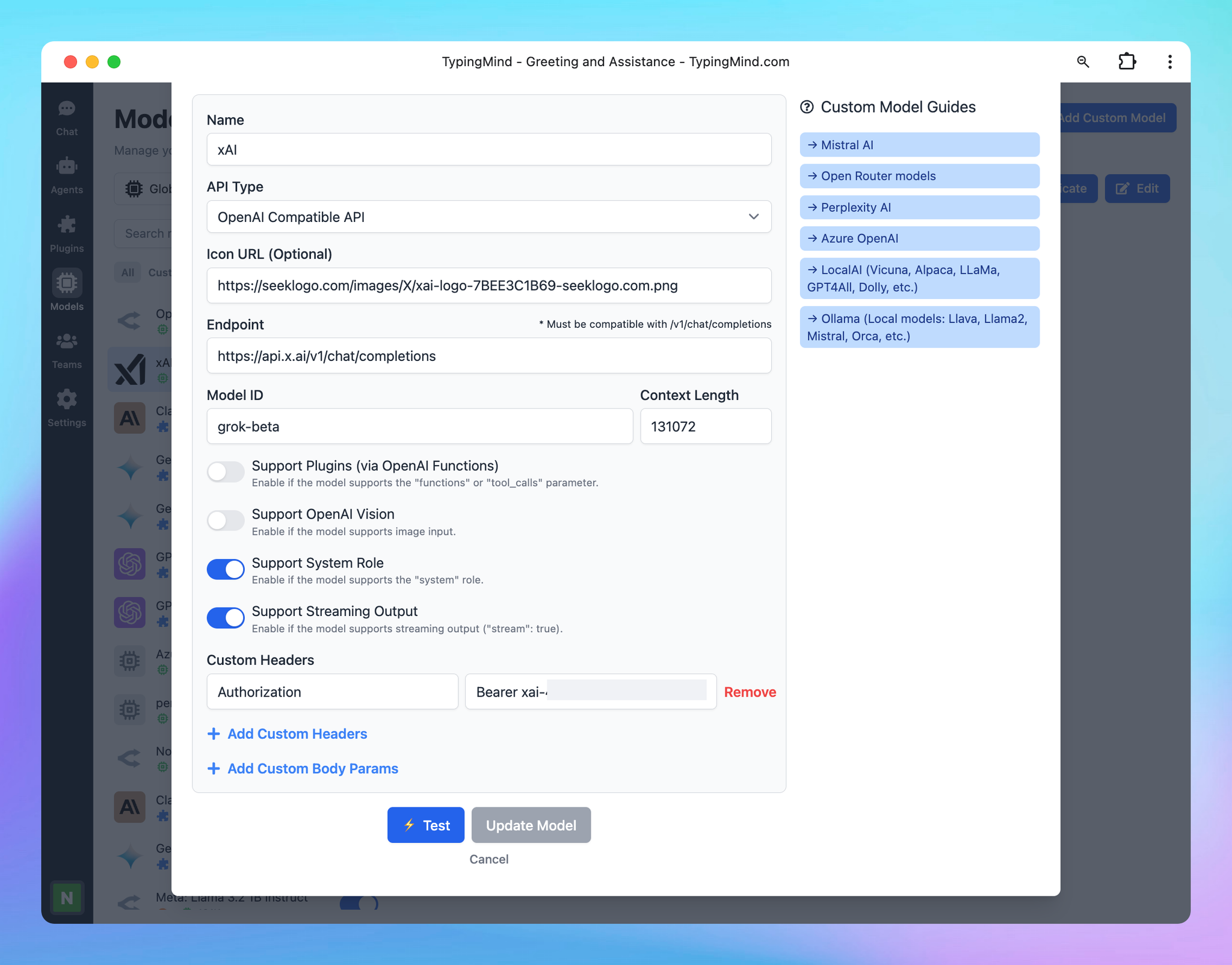Viewport: 1232px width, 965px height.
Task: Click the green N user avatar
Action: 67,898
